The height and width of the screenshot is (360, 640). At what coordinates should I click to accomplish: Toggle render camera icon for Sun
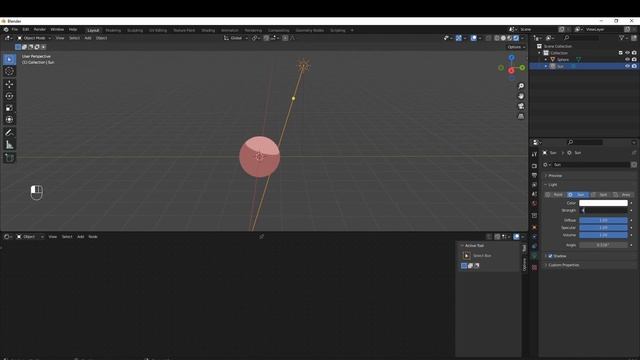(x=634, y=66)
